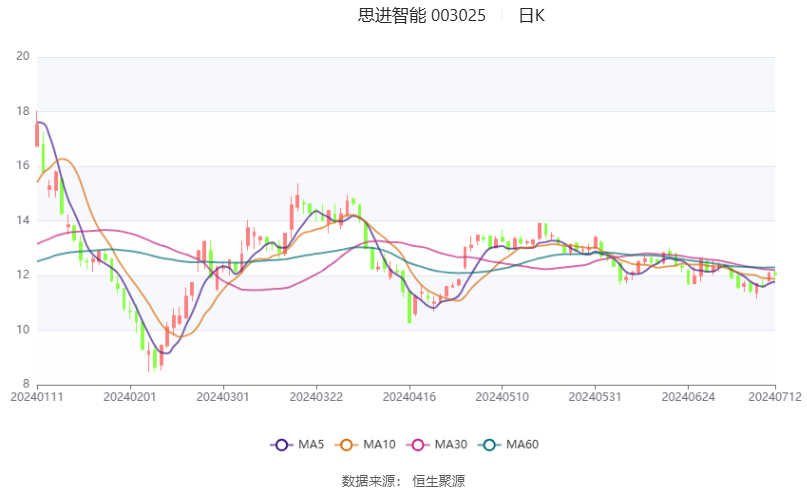The height and width of the screenshot is (491, 807).
Task: Click the y-axis value 8
Action: click(x=26, y=384)
